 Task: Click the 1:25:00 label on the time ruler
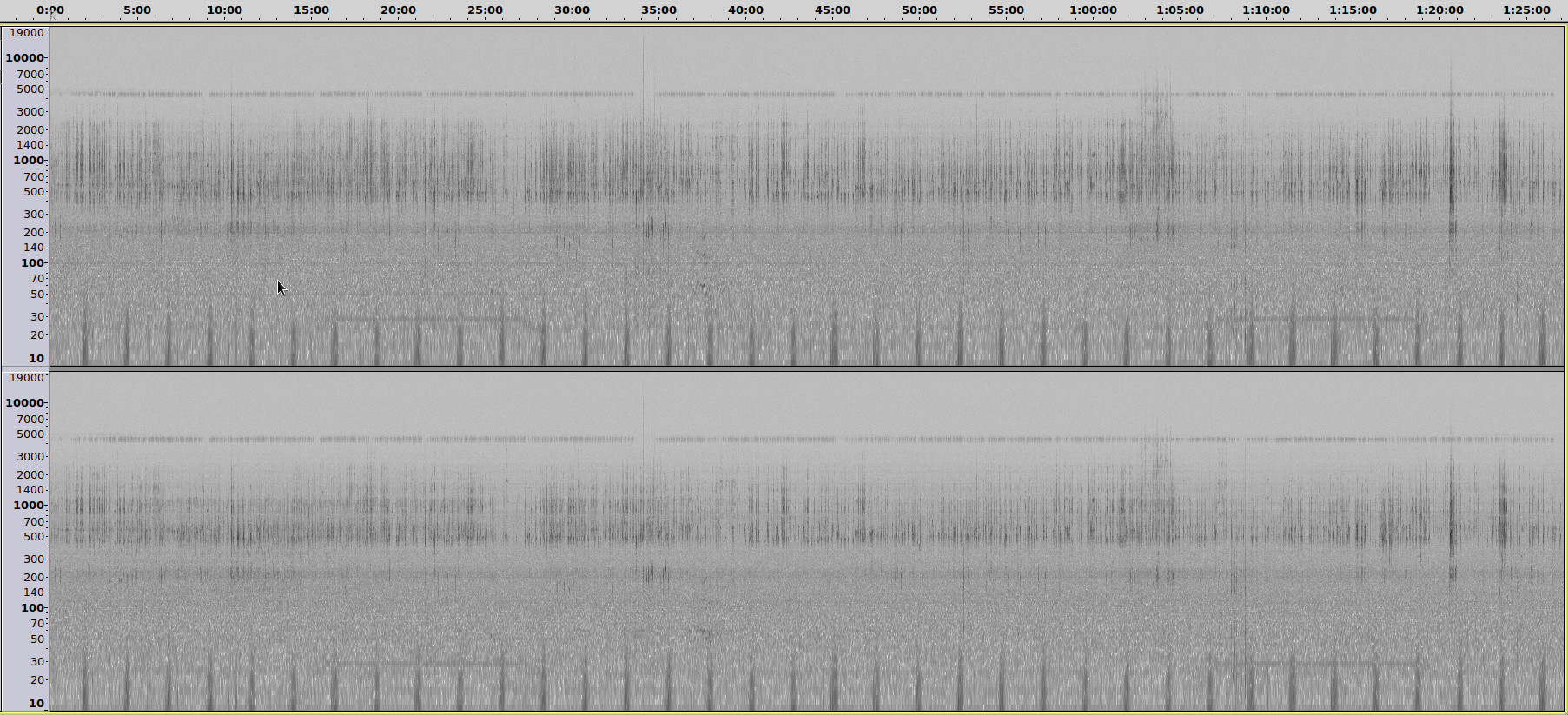tap(1526, 10)
